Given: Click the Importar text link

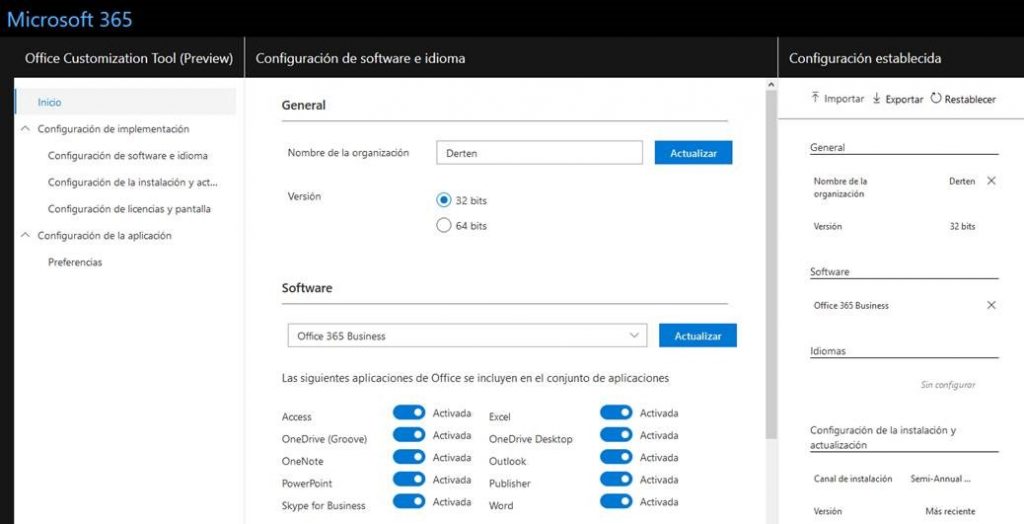Looking at the screenshot, I should coord(844,99).
